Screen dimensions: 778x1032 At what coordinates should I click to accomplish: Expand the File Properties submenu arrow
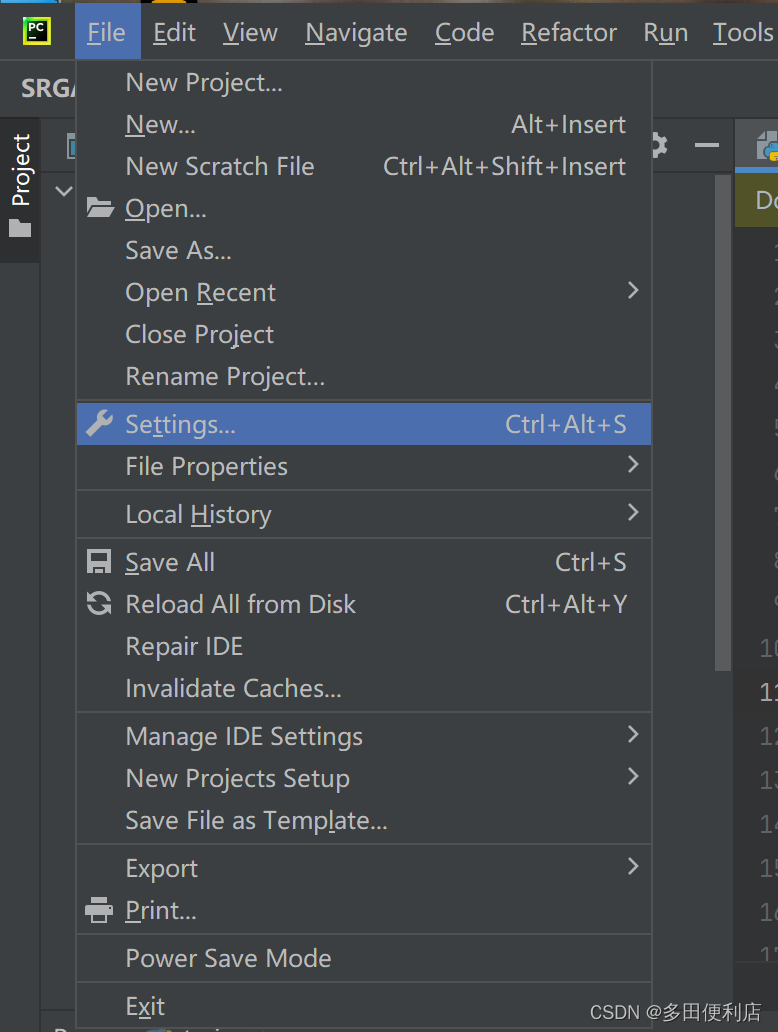pos(633,465)
